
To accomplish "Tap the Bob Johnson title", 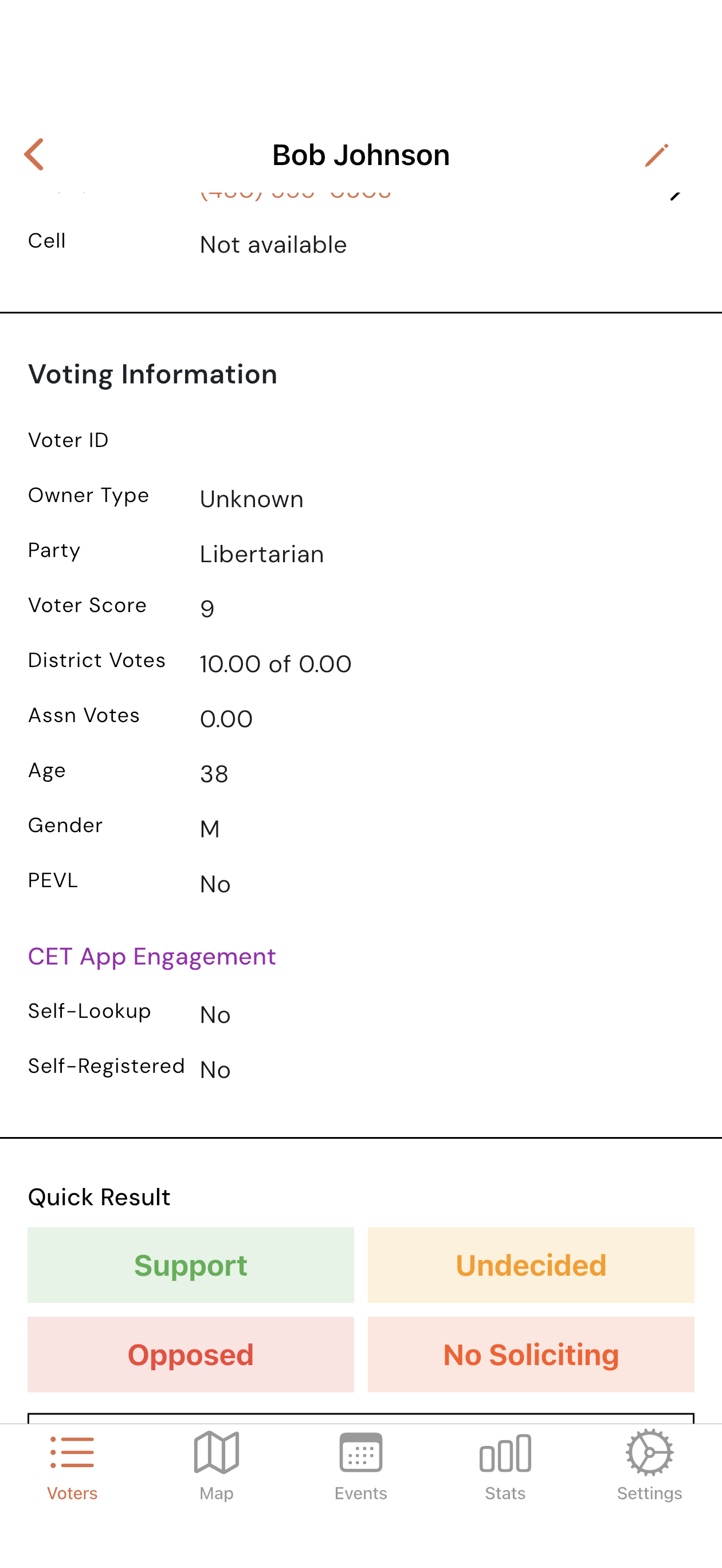I will coord(360,155).
